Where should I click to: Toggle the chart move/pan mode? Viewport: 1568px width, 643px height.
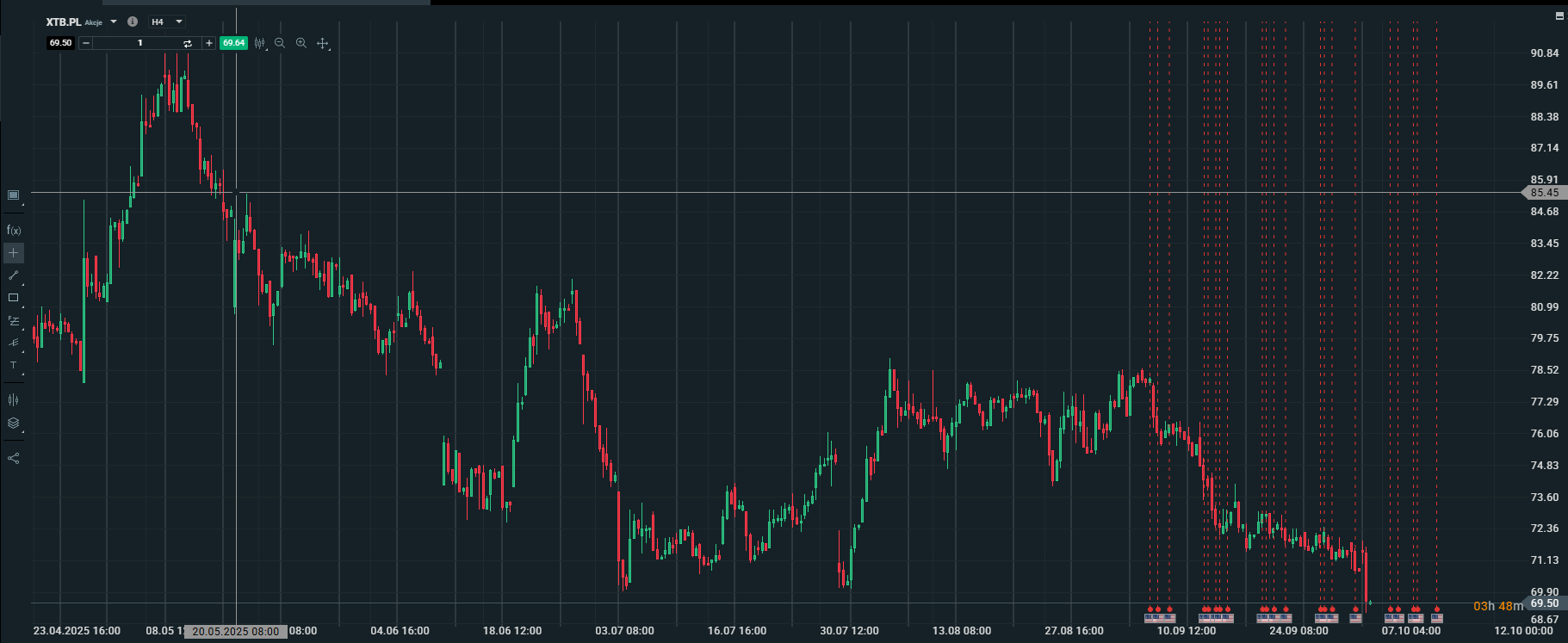323,43
